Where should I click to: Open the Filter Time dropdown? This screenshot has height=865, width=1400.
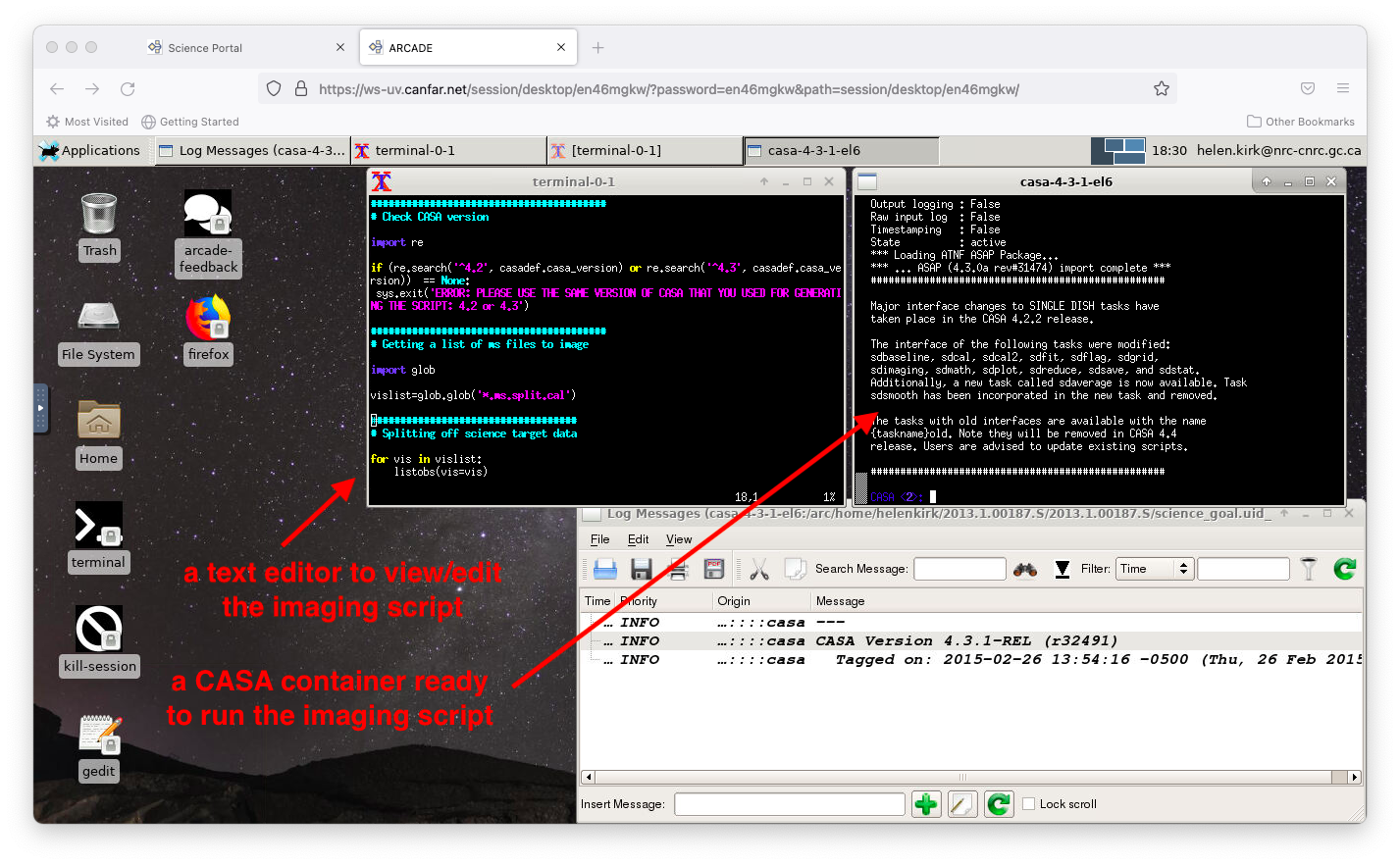click(x=1154, y=569)
